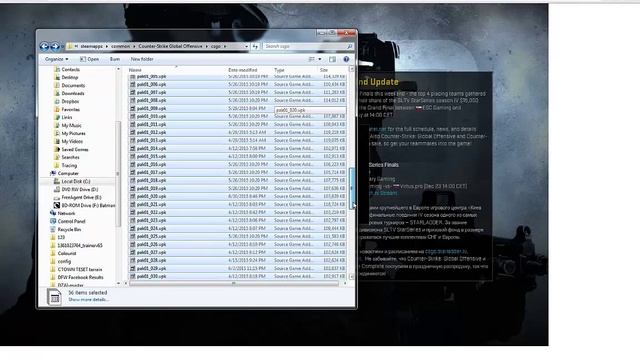Click the Show more details link

point(88,300)
